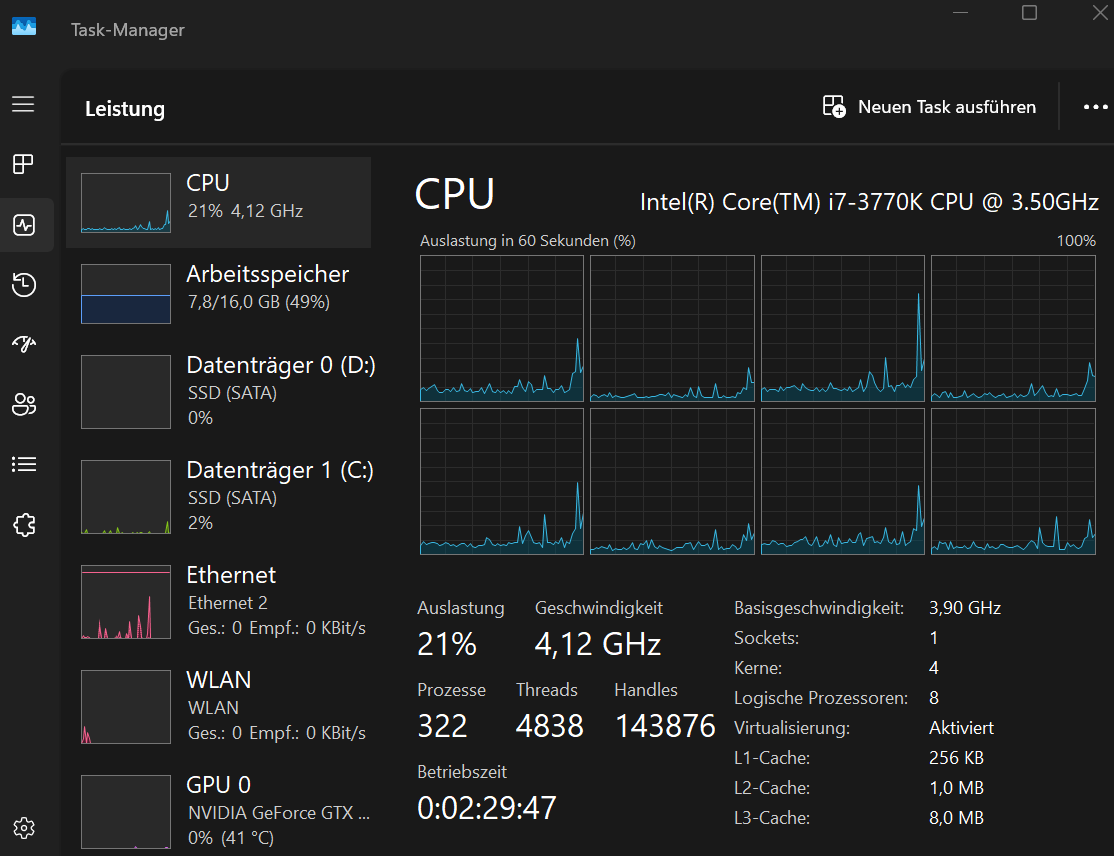Select the CPU entry in the sidebar
The height and width of the screenshot is (856, 1114).
[219, 202]
